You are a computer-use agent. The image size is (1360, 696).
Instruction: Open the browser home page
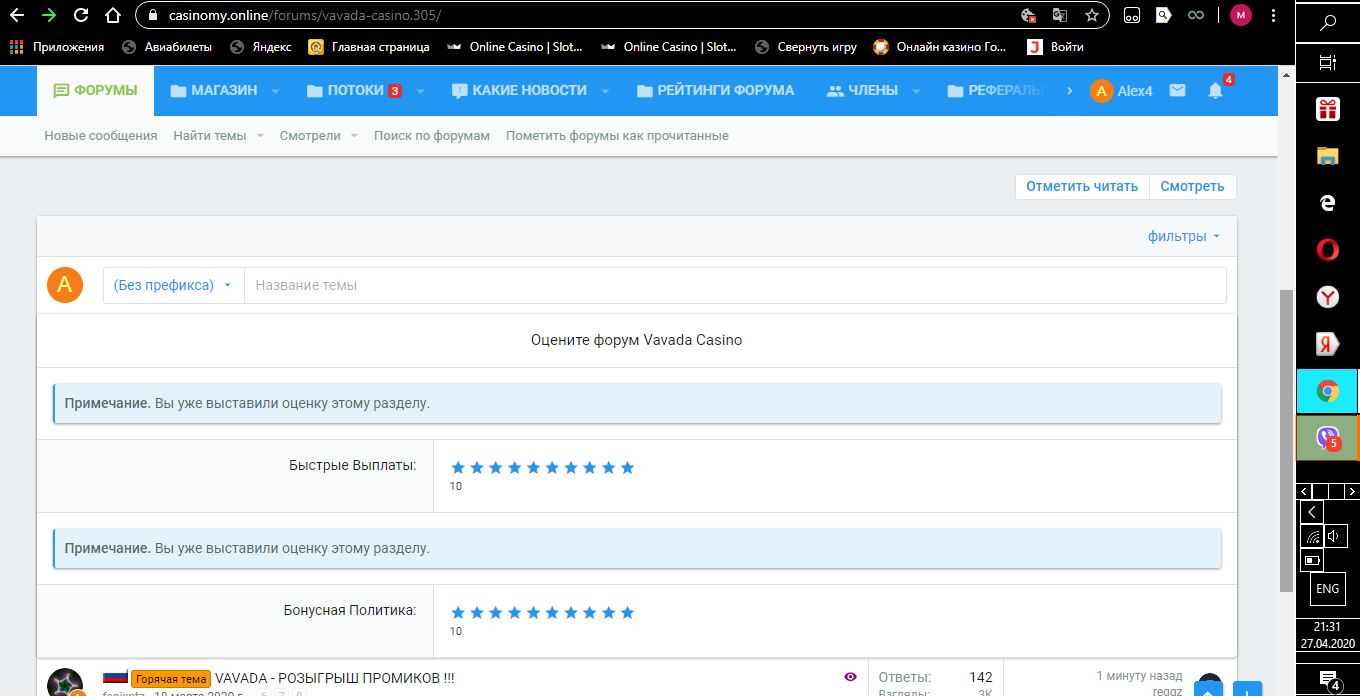pyautogui.click(x=113, y=15)
